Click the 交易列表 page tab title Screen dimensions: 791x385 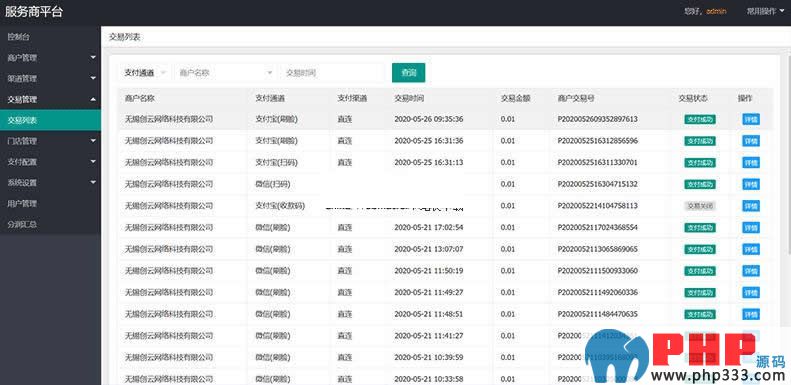(x=125, y=37)
